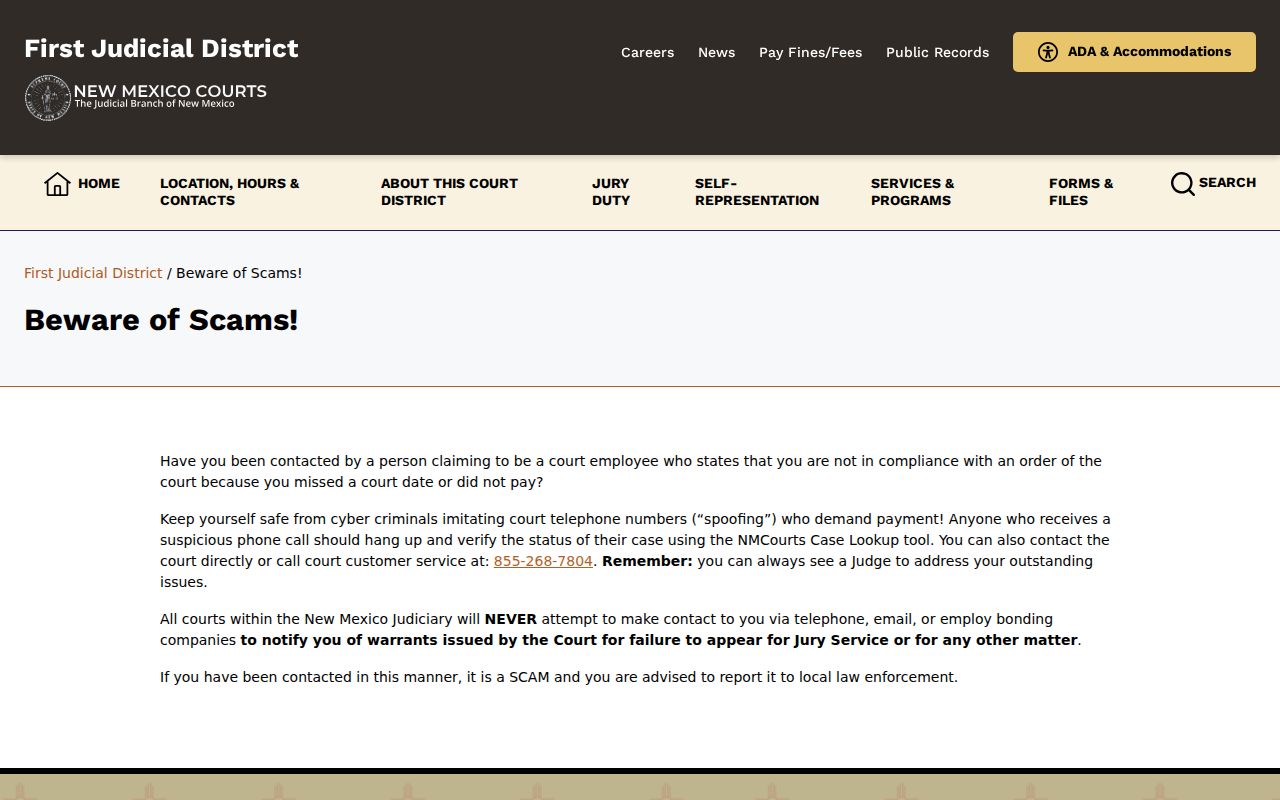Image resolution: width=1280 pixels, height=800 pixels.
Task: Open the Self-Representation menu
Action: coord(757,192)
